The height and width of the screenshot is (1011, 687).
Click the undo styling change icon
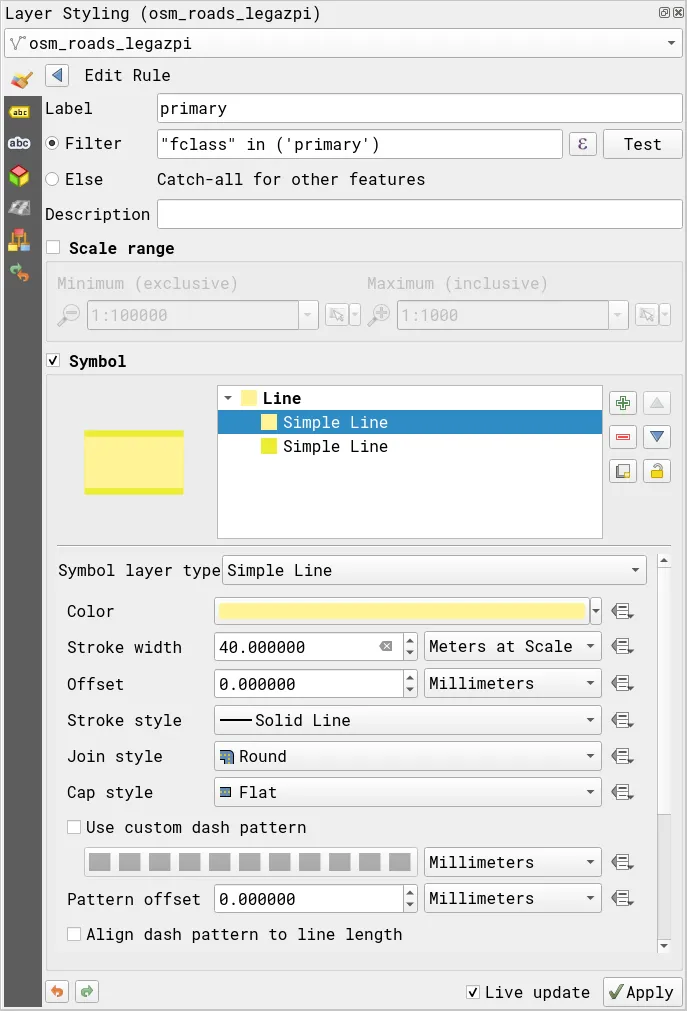(x=58, y=992)
